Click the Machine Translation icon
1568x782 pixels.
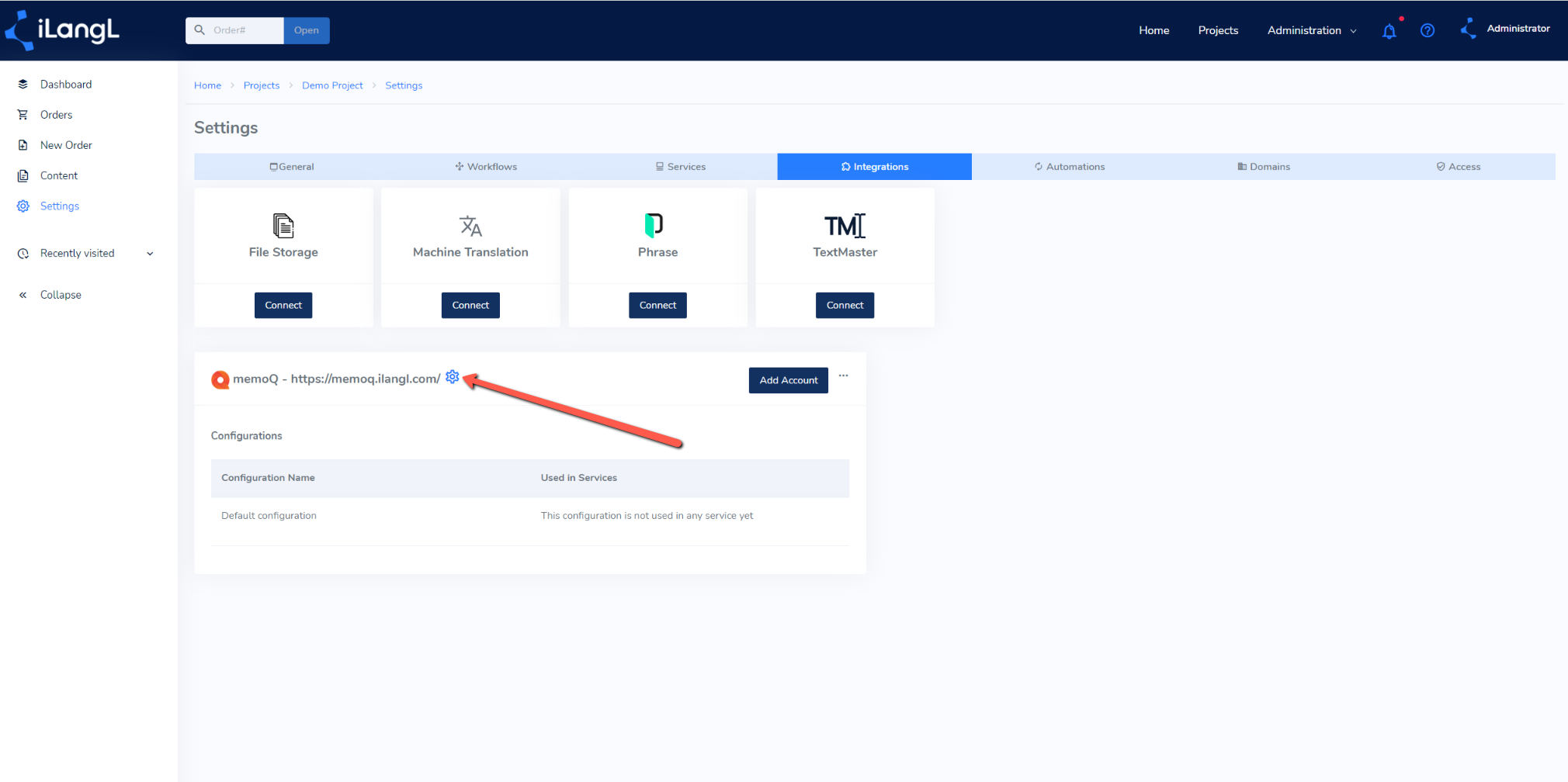(x=470, y=226)
